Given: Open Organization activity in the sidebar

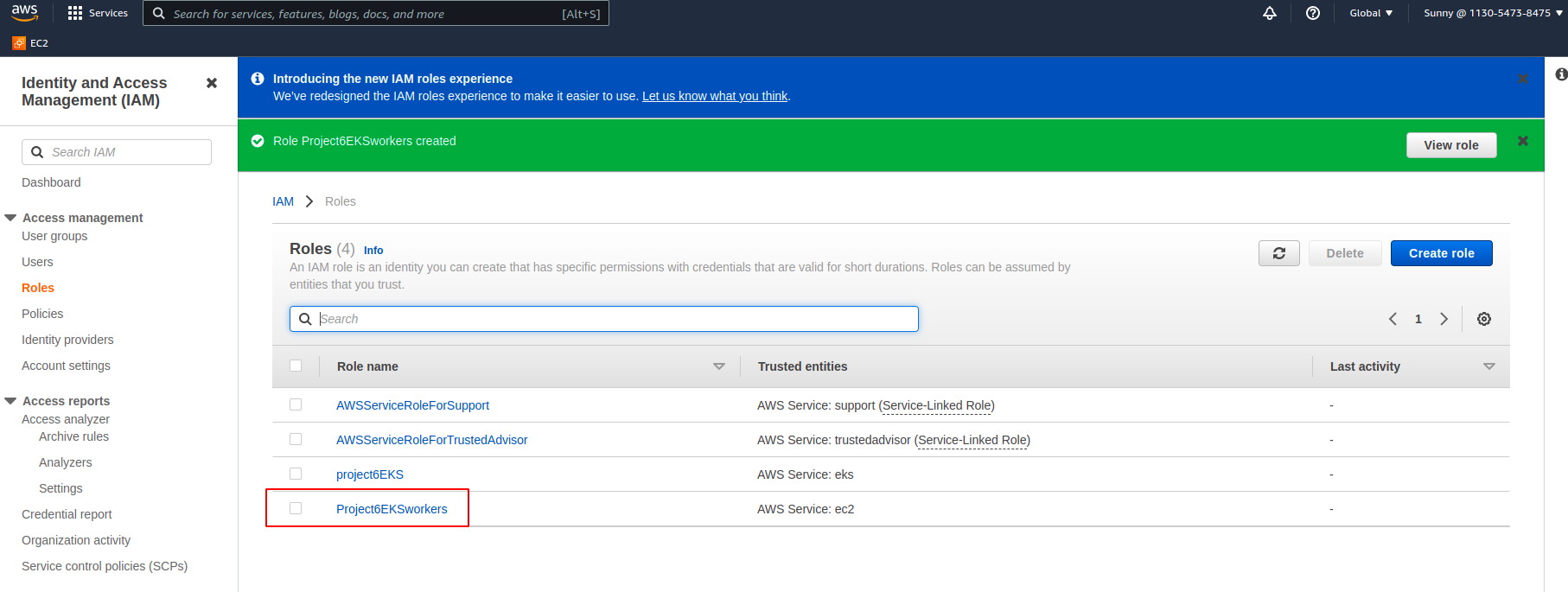Looking at the screenshot, I should click(76, 540).
